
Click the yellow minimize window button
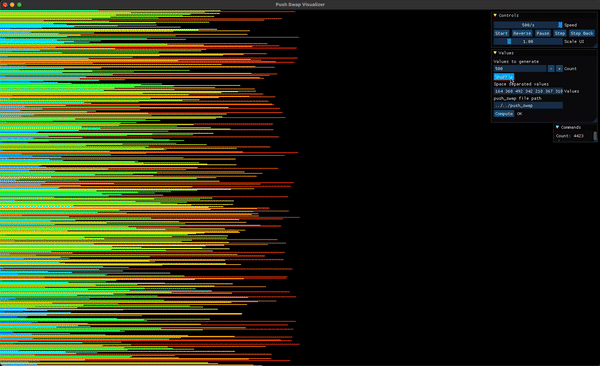[12, 5]
